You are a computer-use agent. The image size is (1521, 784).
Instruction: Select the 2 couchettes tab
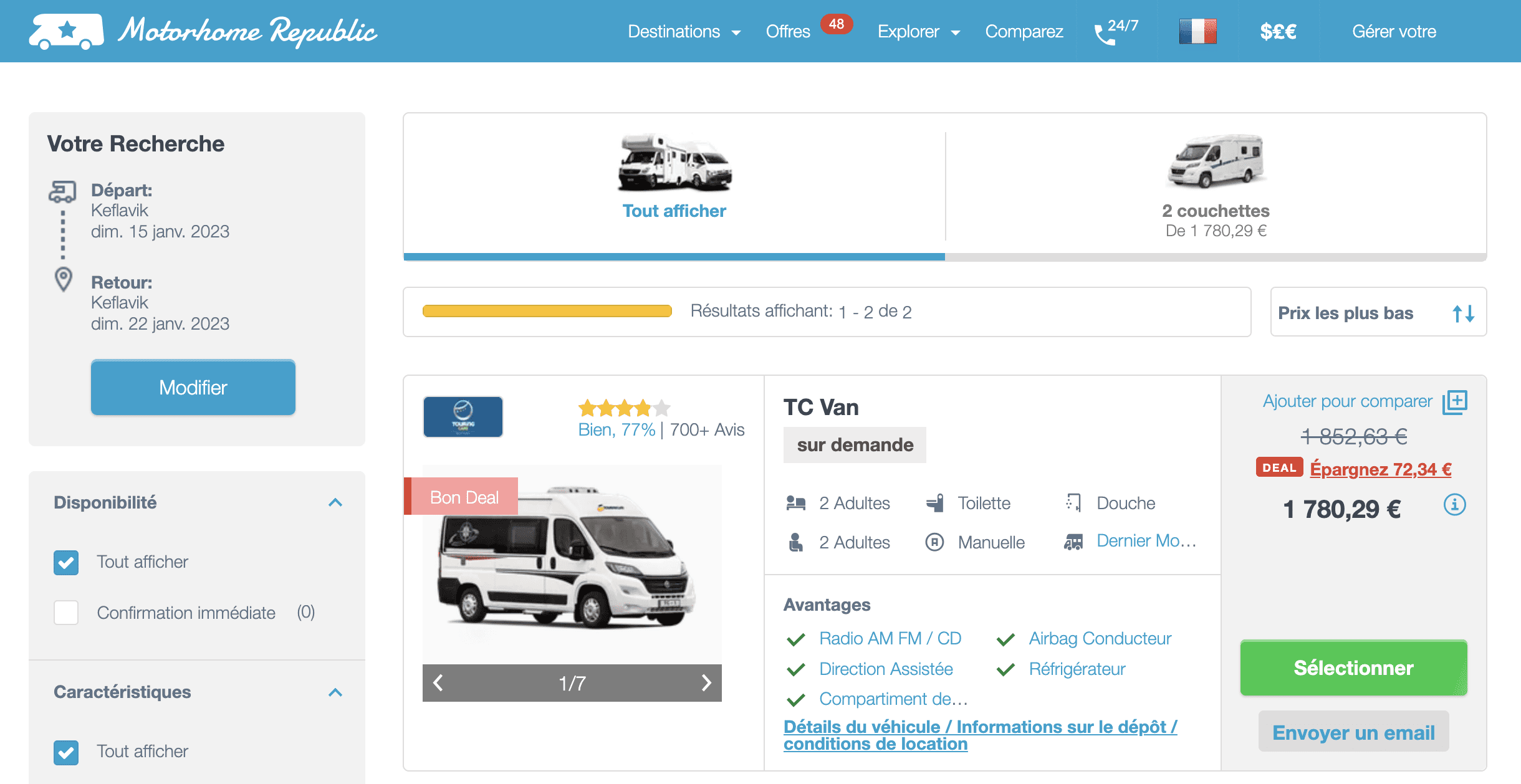pos(1216,186)
